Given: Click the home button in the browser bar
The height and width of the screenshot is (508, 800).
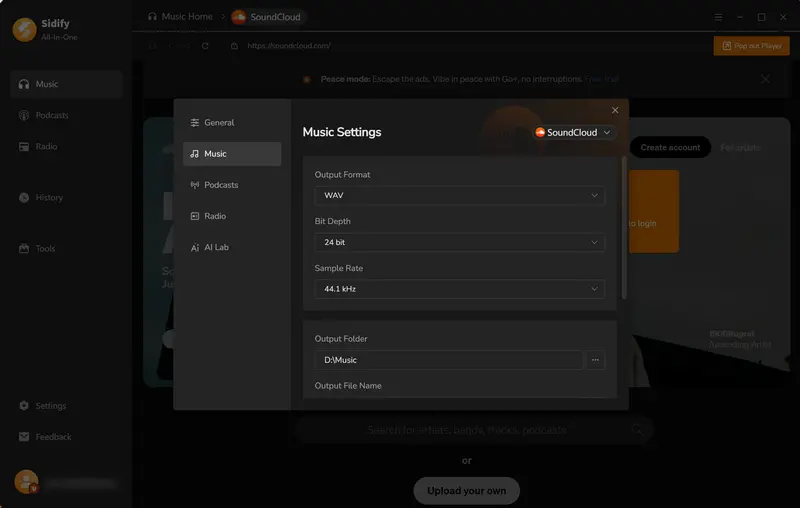Looking at the screenshot, I should pyautogui.click(x=152, y=46).
